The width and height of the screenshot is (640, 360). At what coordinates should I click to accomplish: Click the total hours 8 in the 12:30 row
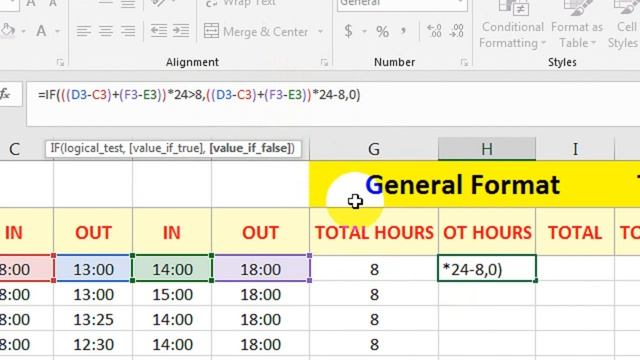pyautogui.click(x=374, y=344)
